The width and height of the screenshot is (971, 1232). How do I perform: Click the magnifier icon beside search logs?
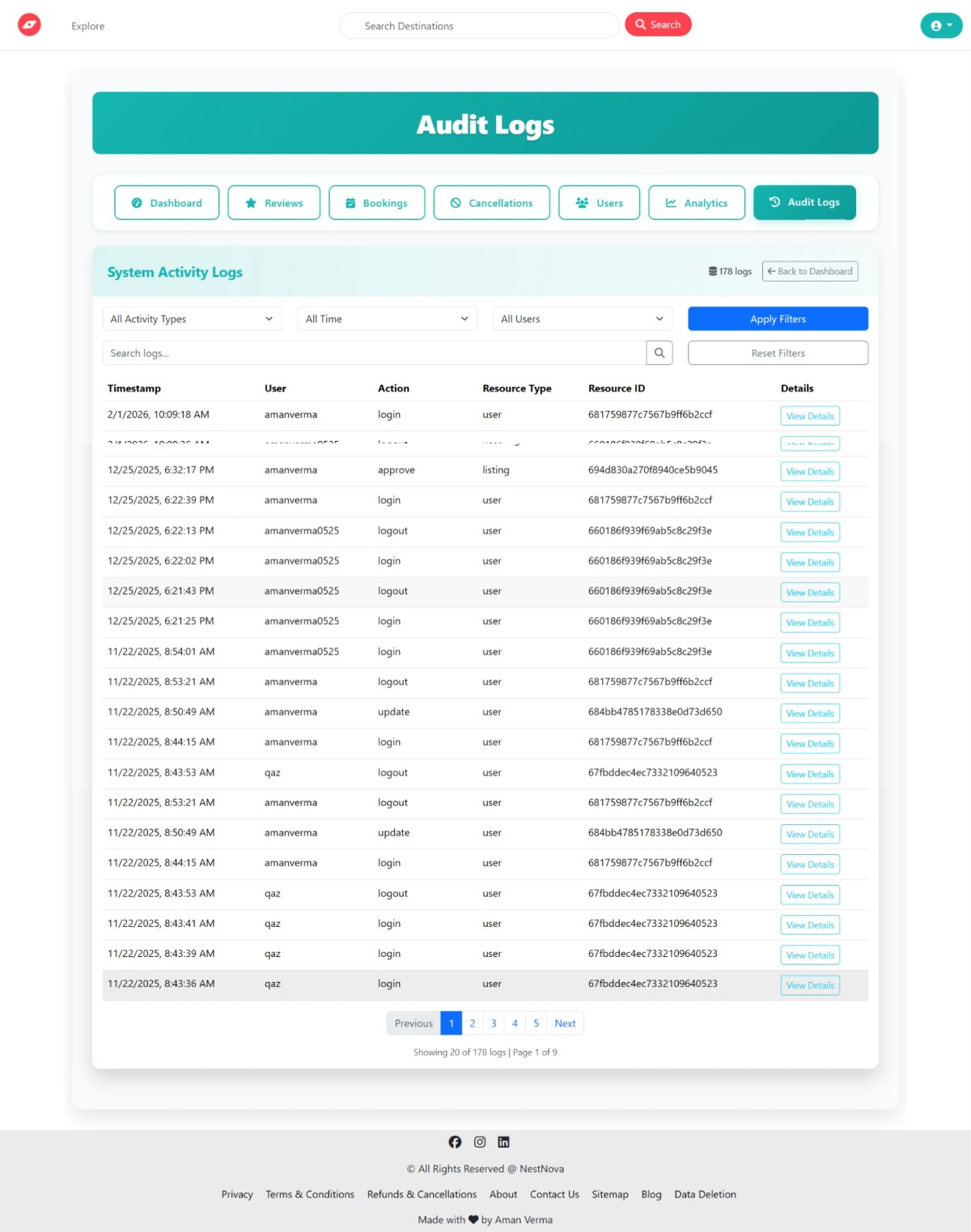tap(659, 353)
